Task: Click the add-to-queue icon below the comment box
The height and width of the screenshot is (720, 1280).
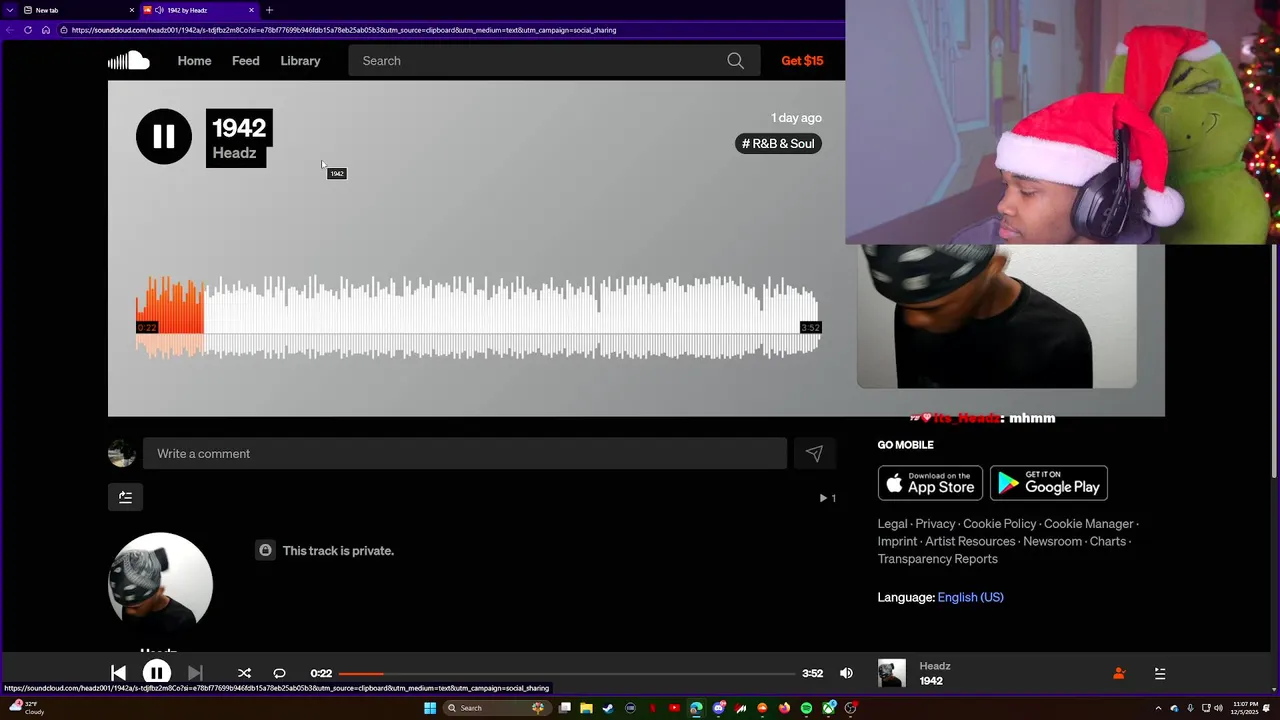Action: click(x=125, y=497)
